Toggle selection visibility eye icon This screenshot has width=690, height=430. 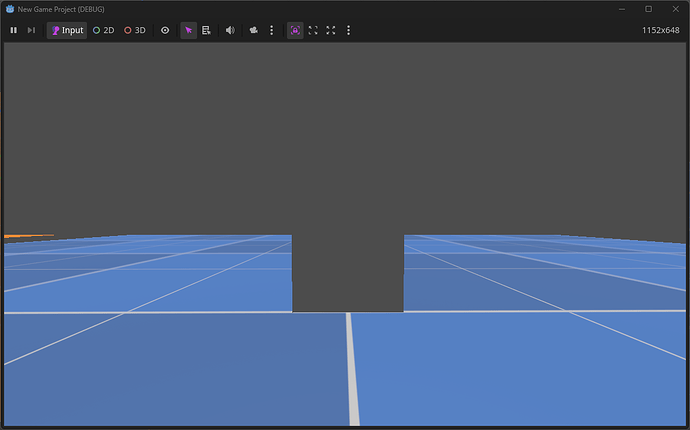coord(165,30)
